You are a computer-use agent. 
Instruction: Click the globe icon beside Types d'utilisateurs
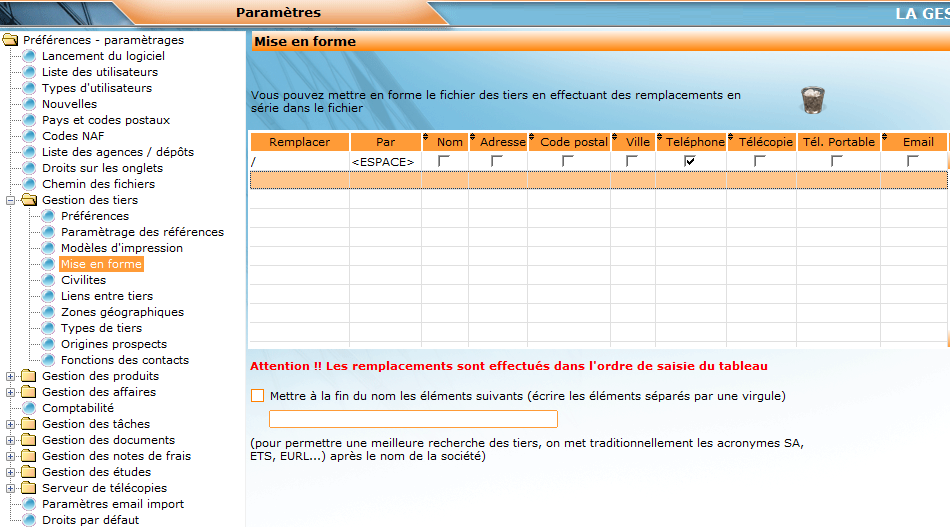tap(29, 88)
